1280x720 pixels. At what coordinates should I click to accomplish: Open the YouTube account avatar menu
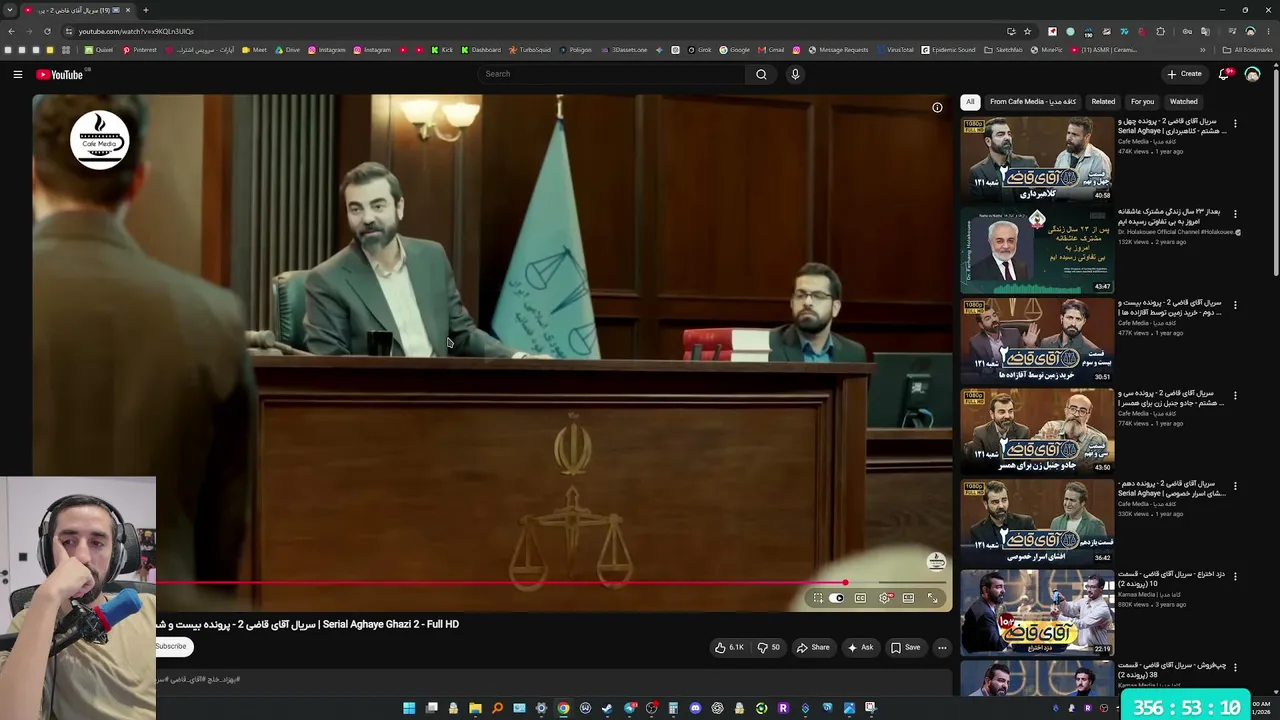click(1252, 74)
